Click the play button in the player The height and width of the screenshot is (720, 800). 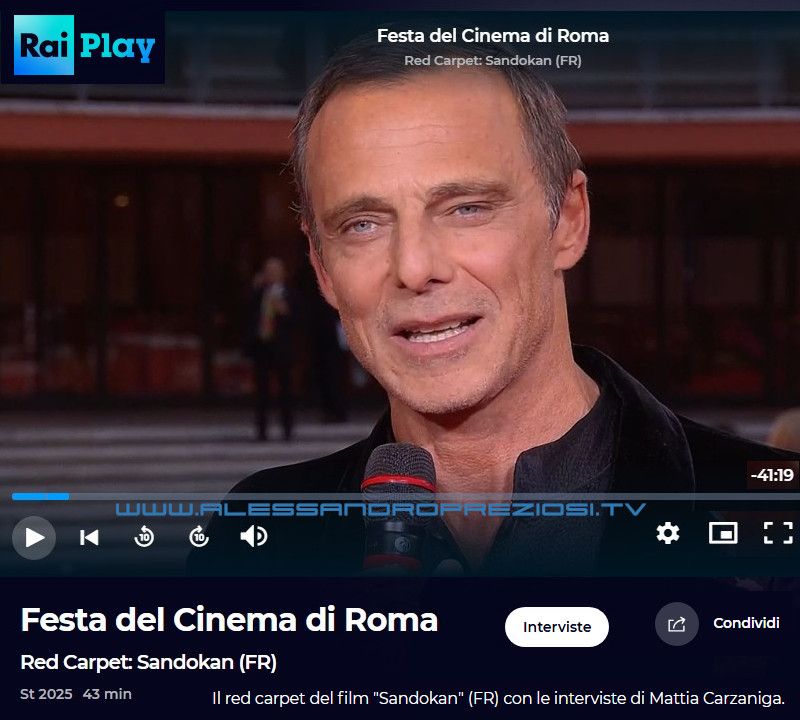coord(34,537)
